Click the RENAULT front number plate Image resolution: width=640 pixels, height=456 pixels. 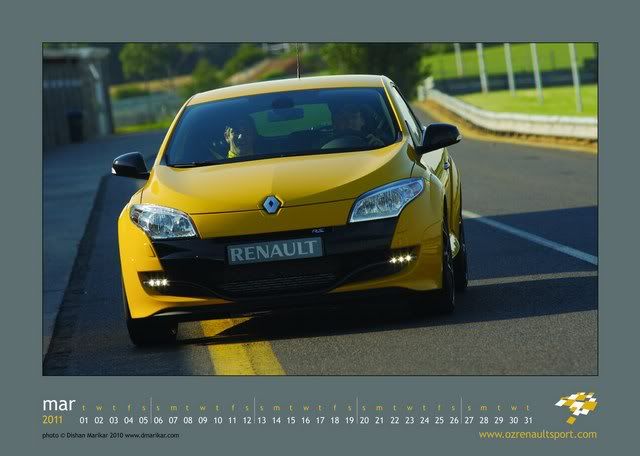pos(274,251)
